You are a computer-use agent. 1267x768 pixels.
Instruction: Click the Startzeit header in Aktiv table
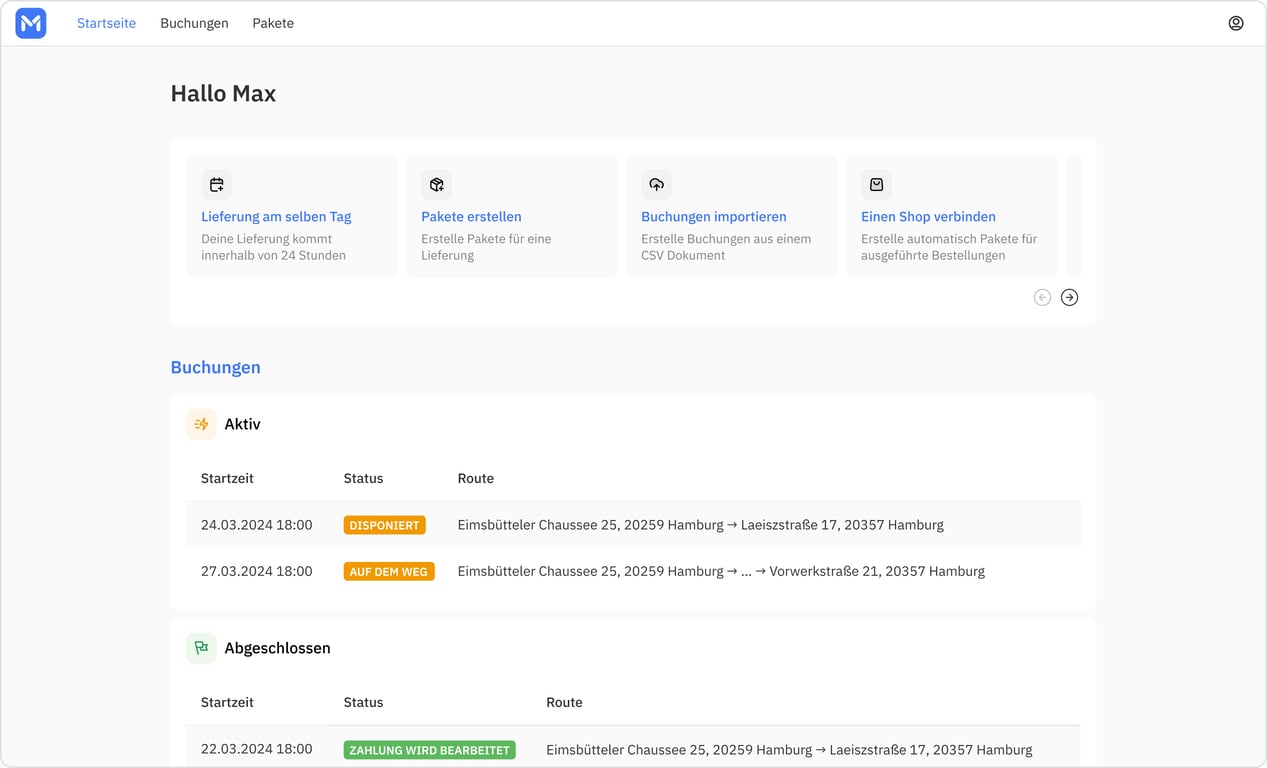(227, 478)
